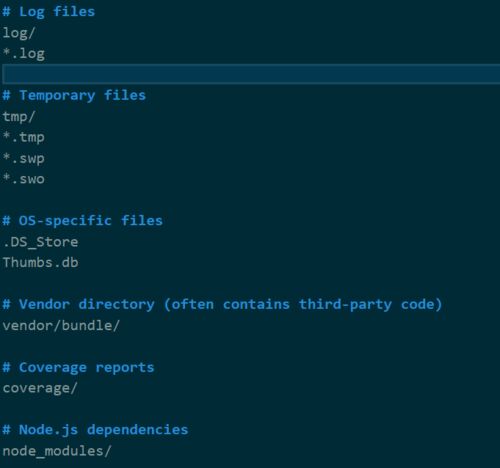This screenshot has height=468, width=500.
Task: Click the '*.swp' line
Action: (24, 158)
